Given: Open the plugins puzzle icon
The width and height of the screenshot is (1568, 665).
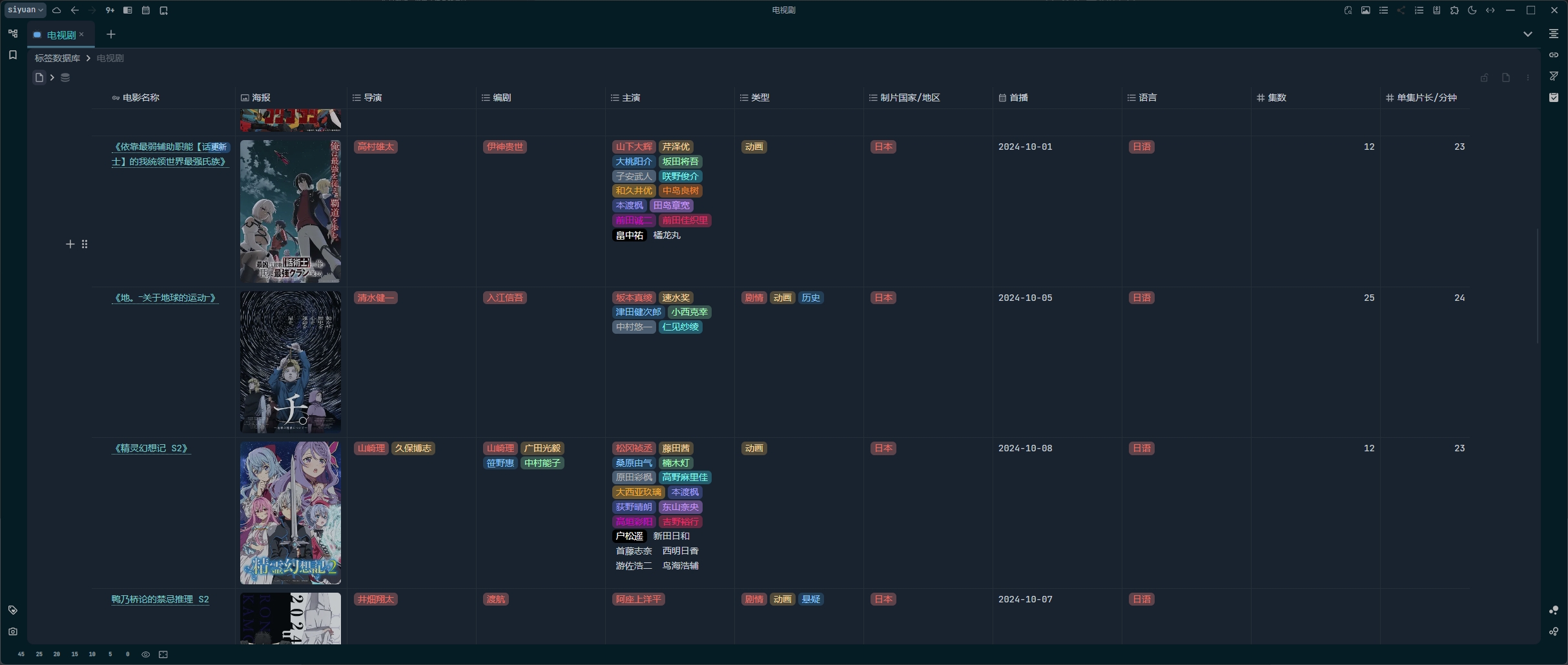Looking at the screenshot, I should click(x=1454, y=10).
